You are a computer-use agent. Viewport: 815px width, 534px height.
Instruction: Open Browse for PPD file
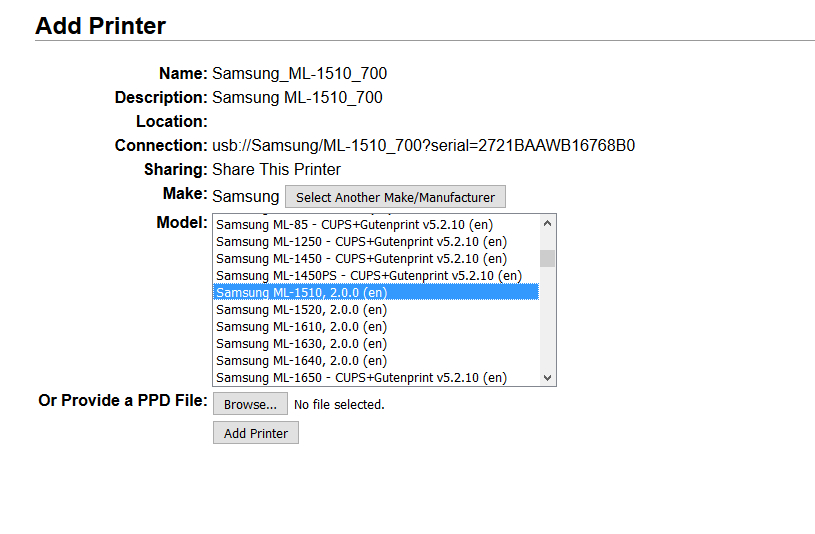click(250, 404)
